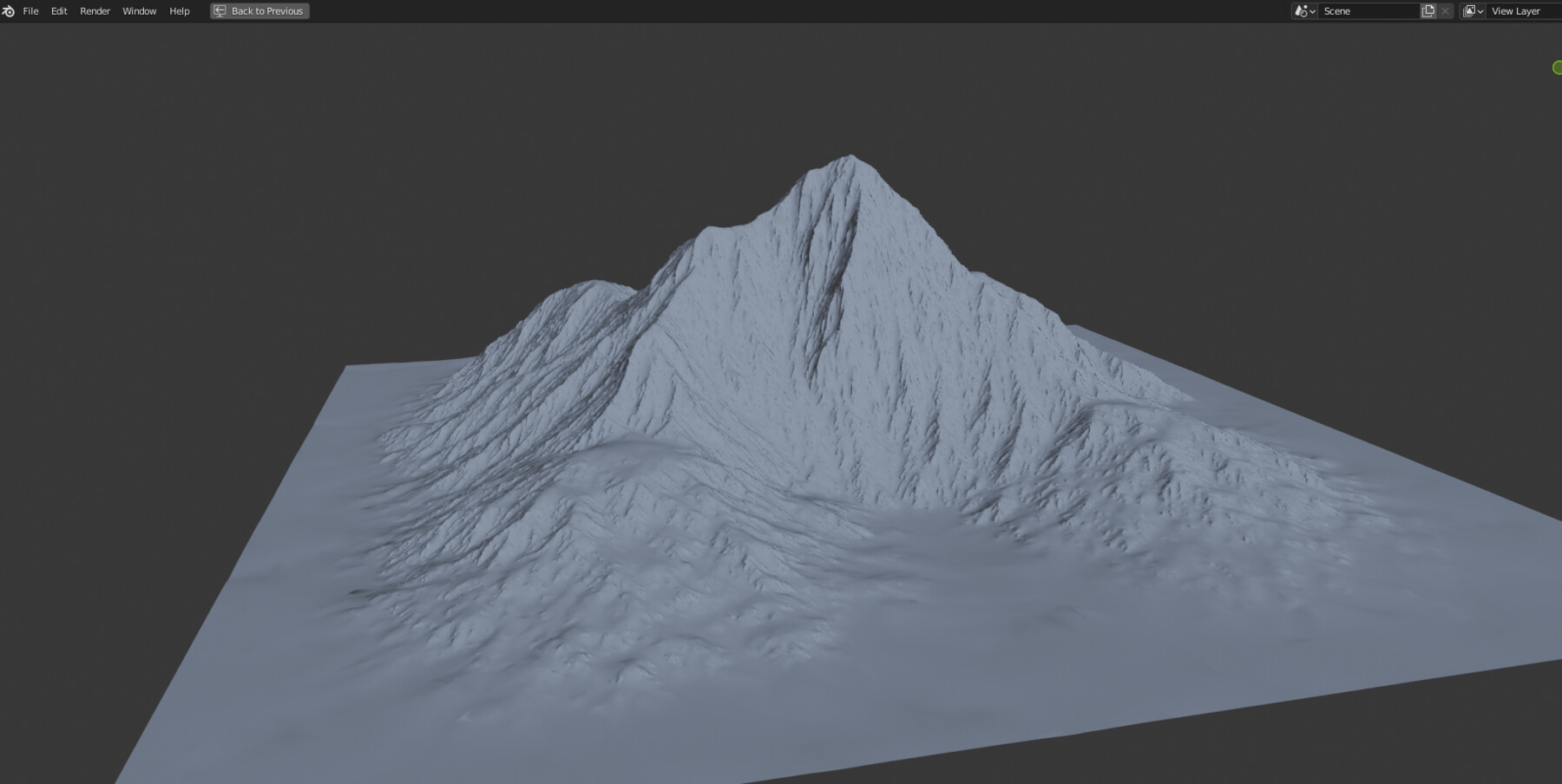The height and width of the screenshot is (784, 1562).
Task: Click the scene selector pin-style icon
Action: tap(1301, 10)
